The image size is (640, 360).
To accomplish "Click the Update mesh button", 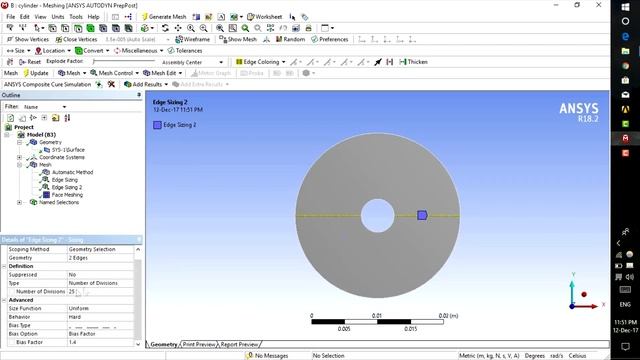I will click(x=36, y=73).
